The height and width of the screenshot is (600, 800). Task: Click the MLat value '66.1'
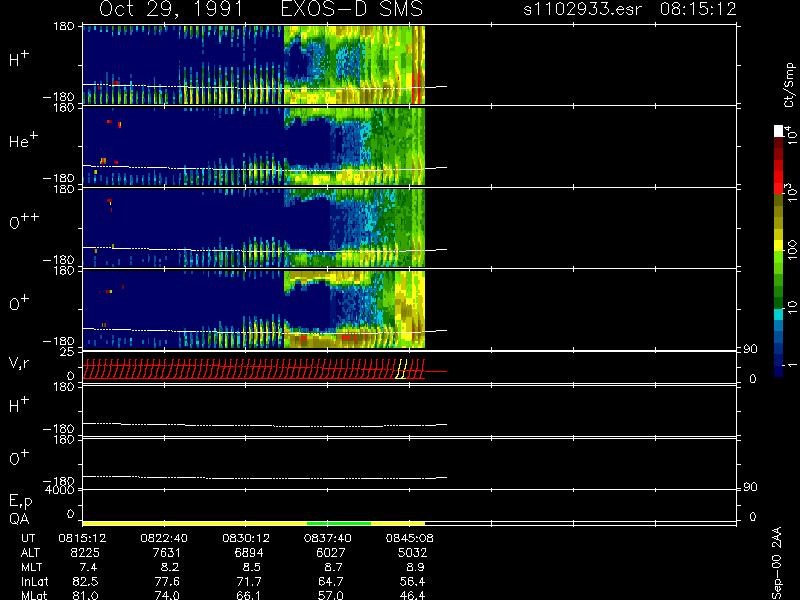(249, 595)
